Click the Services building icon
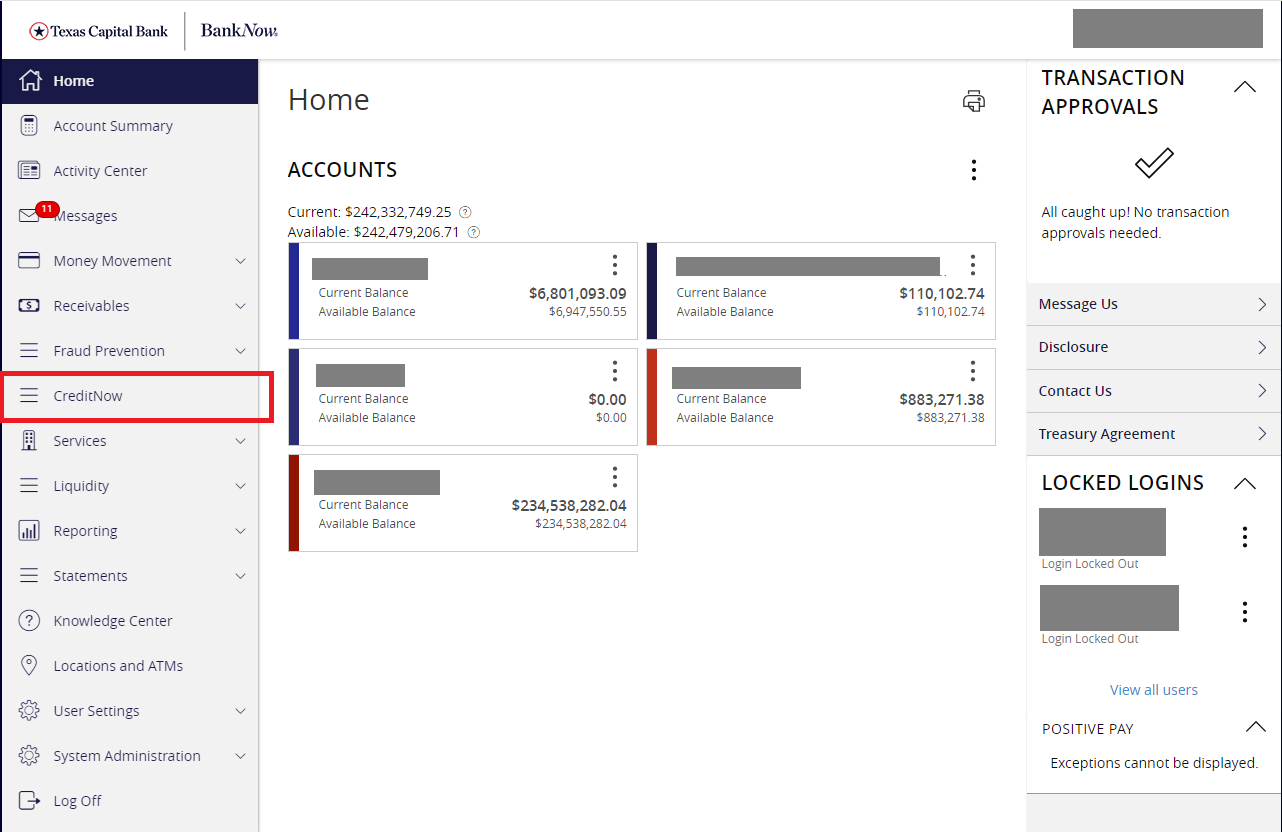Screen dimensions: 1282x832 [29, 441]
